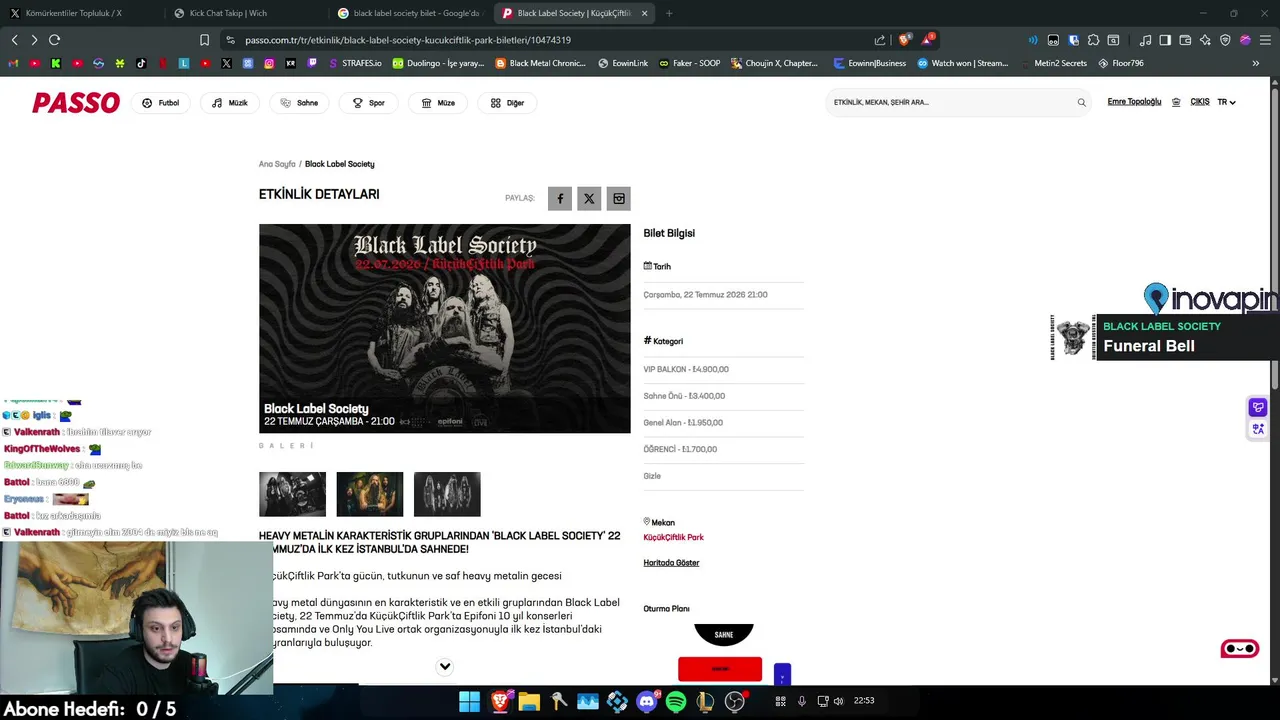Go to the PASSO home logo
1280x720 pixels.
(x=76, y=103)
